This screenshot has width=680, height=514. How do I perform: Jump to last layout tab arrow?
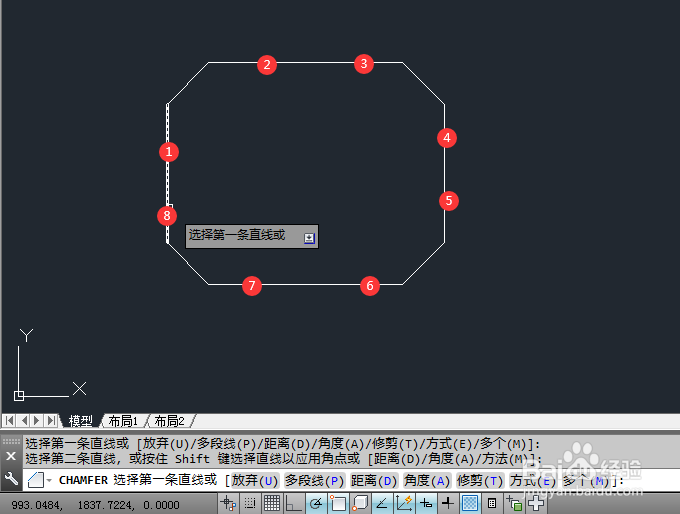pos(51,420)
